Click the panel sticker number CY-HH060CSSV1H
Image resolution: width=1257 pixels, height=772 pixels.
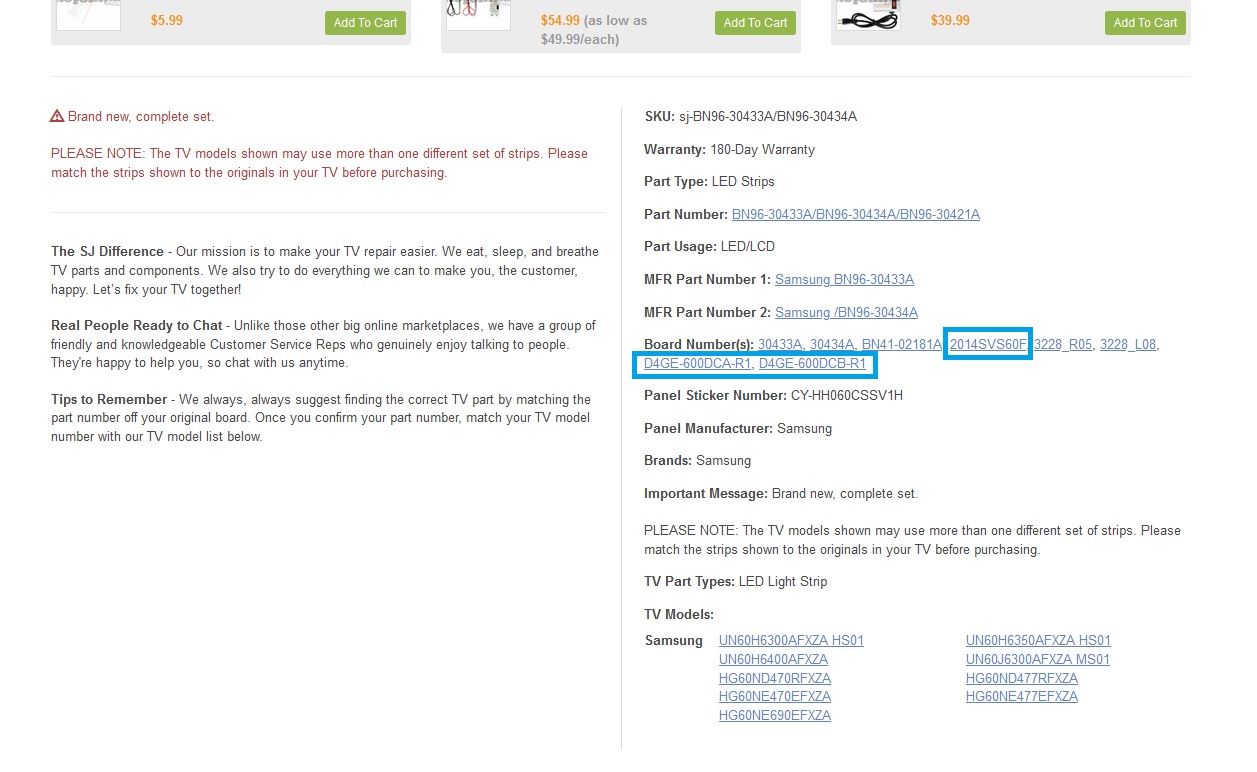pos(847,396)
